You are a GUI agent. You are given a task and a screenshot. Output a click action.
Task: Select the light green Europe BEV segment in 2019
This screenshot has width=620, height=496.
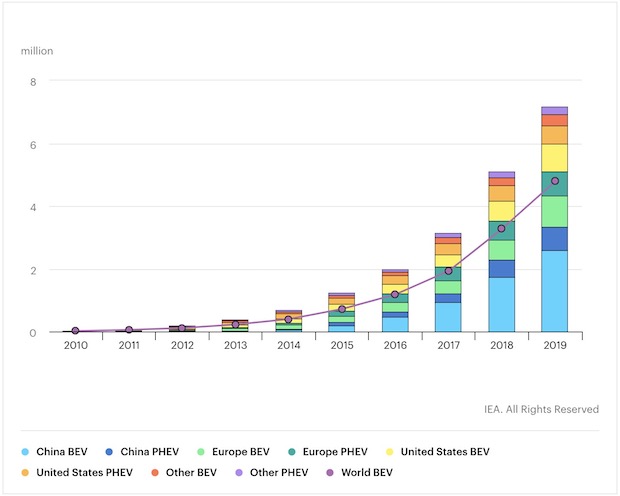[x=555, y=211]
